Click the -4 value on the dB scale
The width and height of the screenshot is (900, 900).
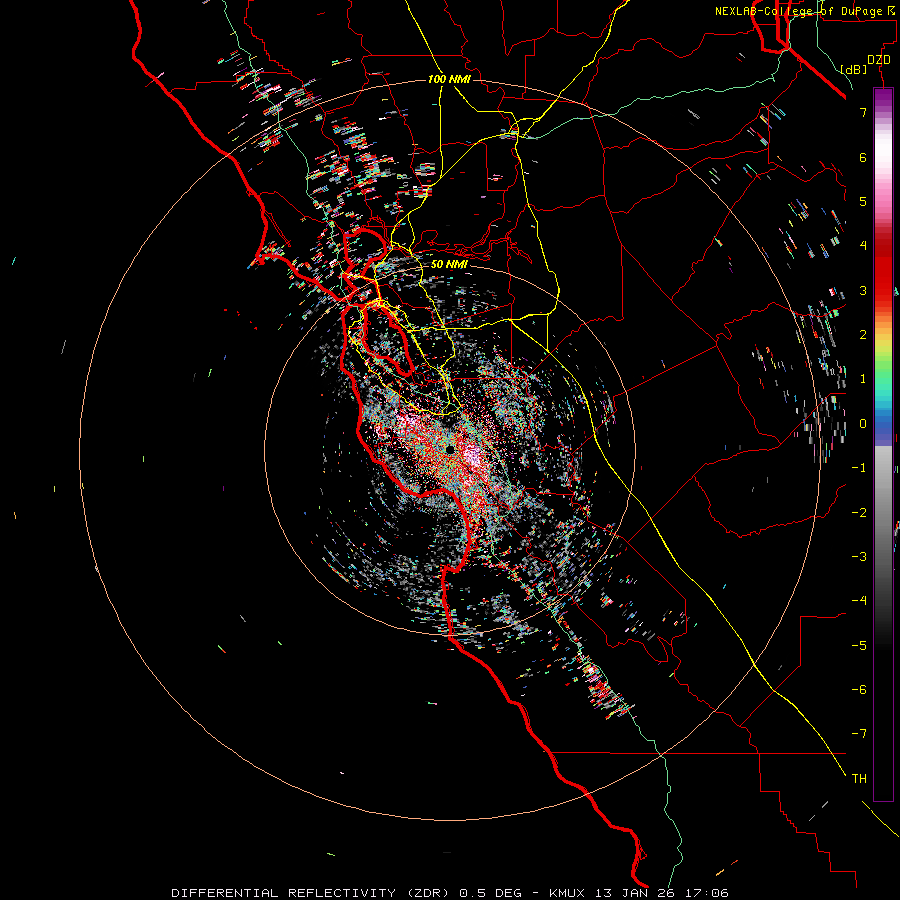[x=859, y=600]
